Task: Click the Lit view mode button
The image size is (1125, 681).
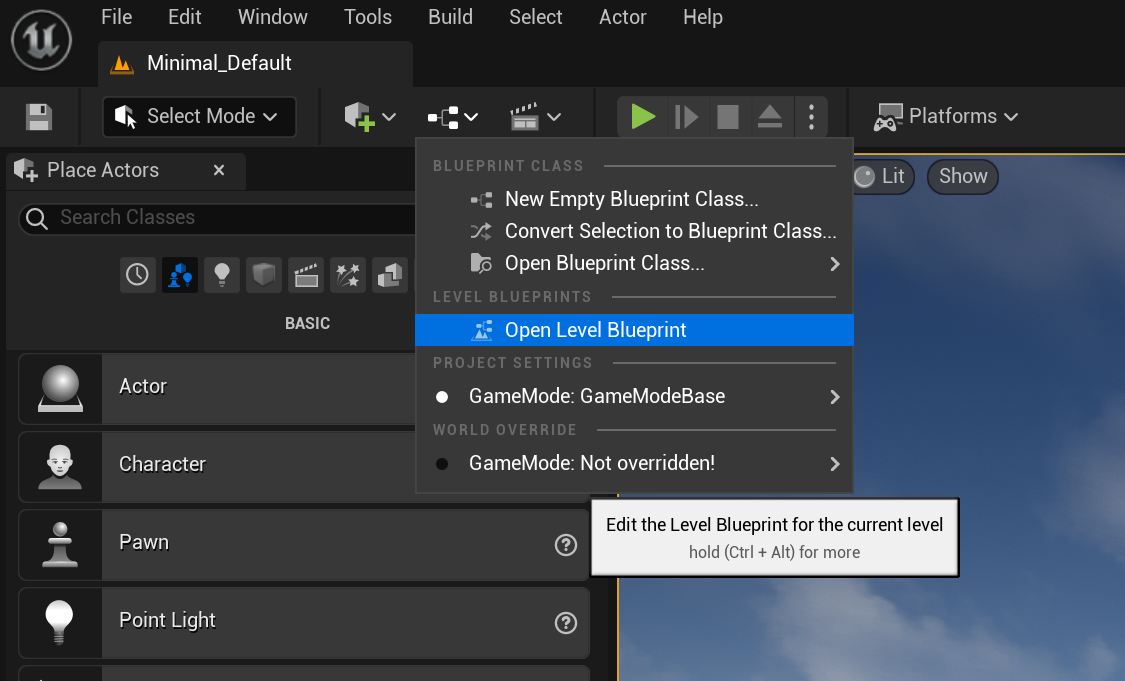Action: [882, 177]
